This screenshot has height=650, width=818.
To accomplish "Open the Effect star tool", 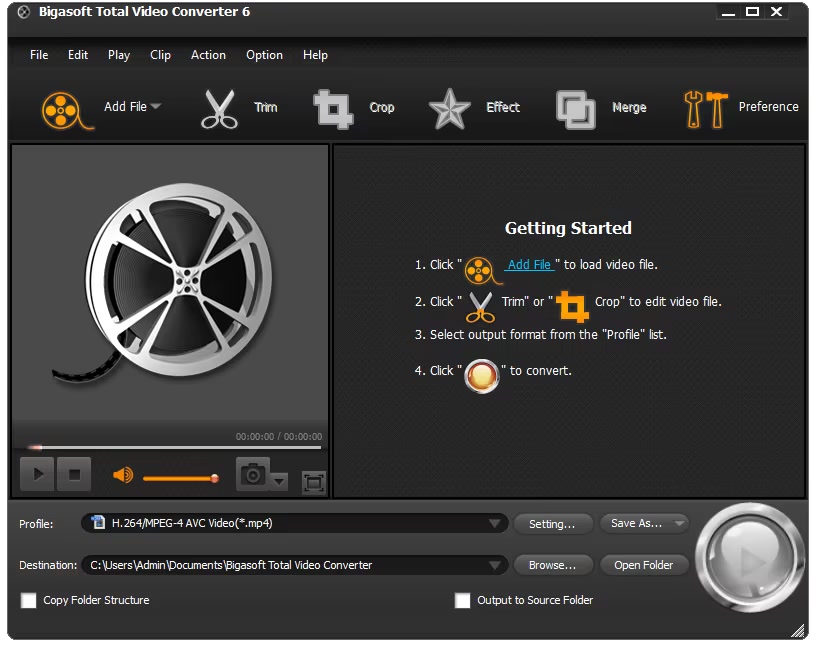I will click(x=449, y=108).
